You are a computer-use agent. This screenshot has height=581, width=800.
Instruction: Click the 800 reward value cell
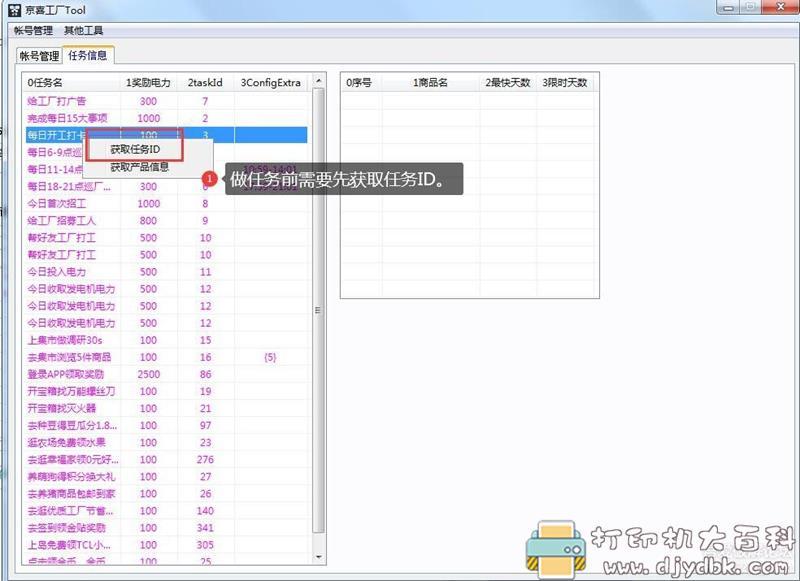coord(148,221)
